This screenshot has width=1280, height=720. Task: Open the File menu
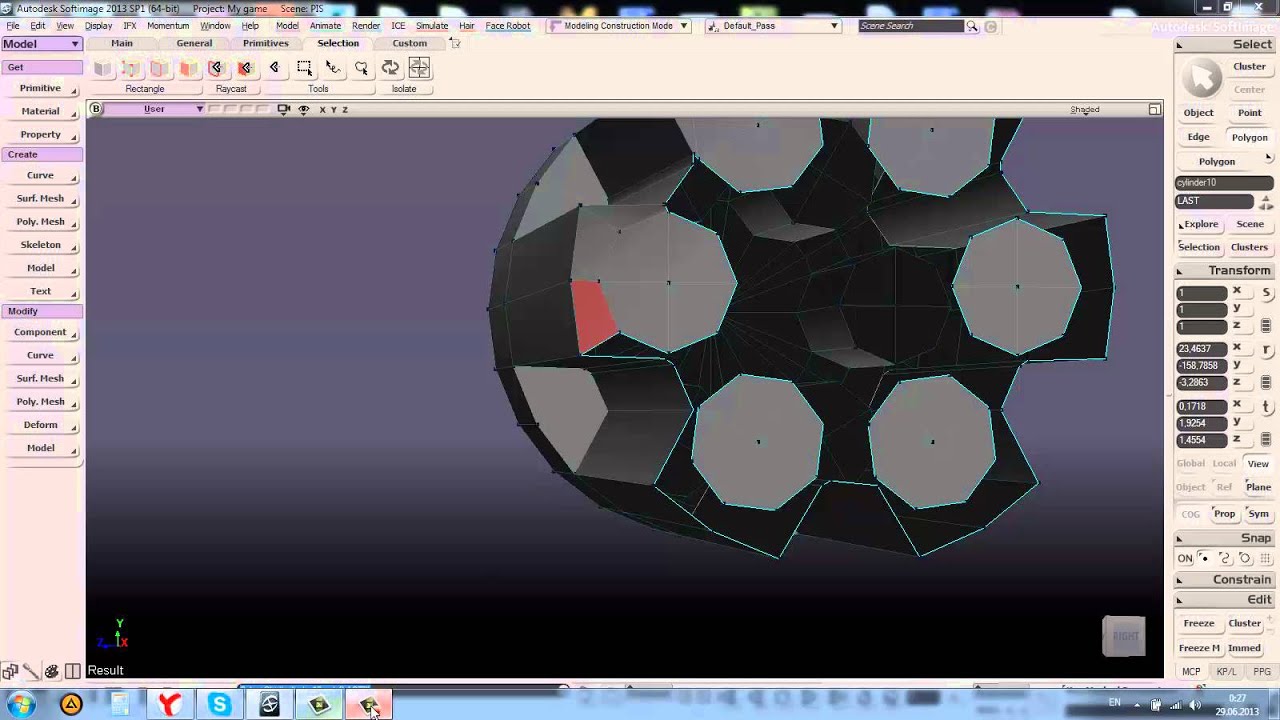click(x=12, y=26)
